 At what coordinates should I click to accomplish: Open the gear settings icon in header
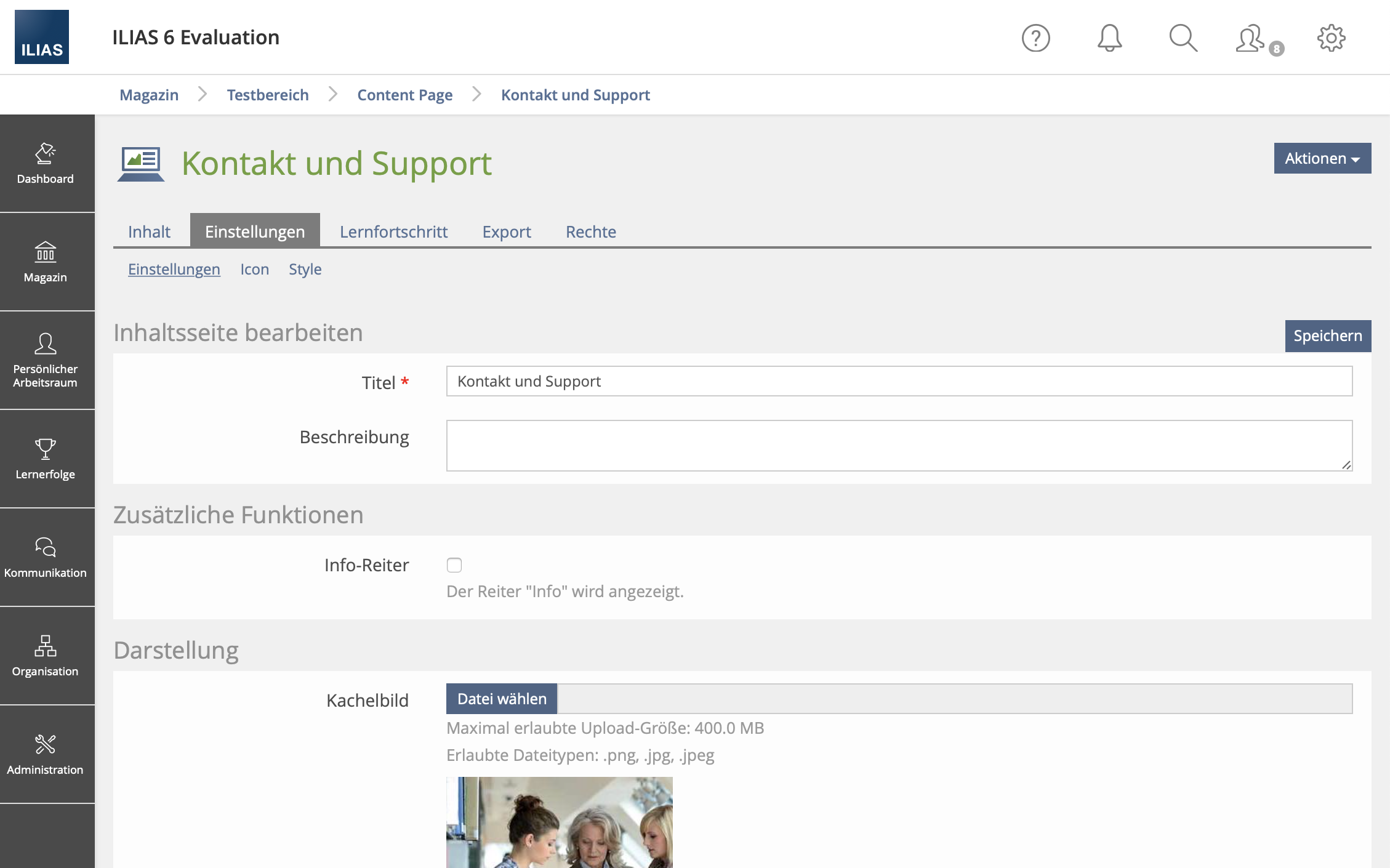(1331, 38)
